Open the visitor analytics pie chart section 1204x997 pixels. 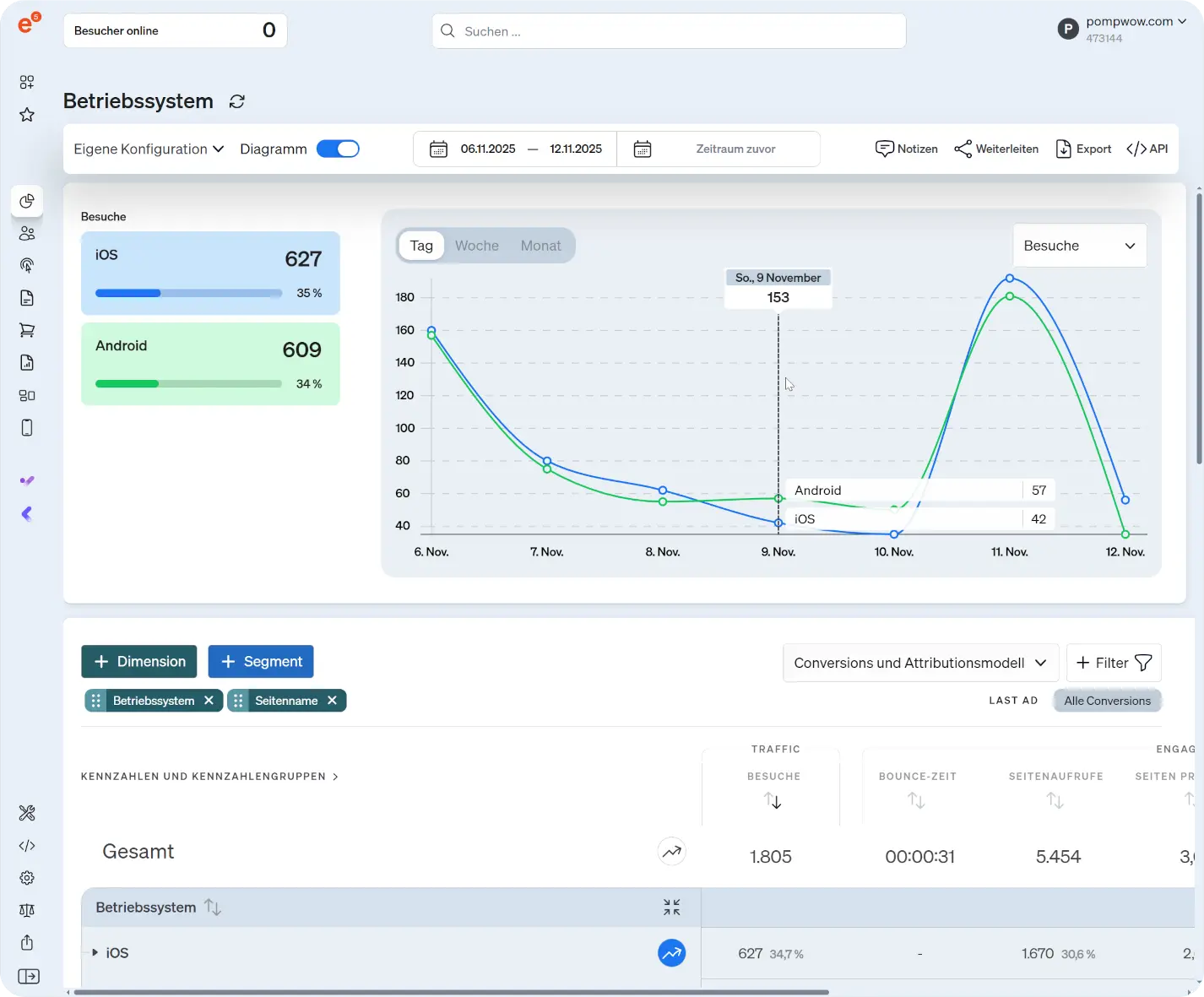pos(26,201)
